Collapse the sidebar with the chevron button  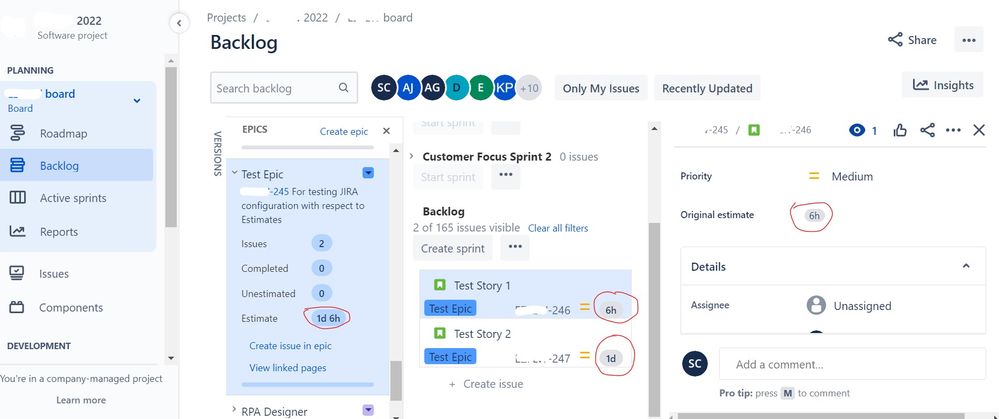(179, 23)
